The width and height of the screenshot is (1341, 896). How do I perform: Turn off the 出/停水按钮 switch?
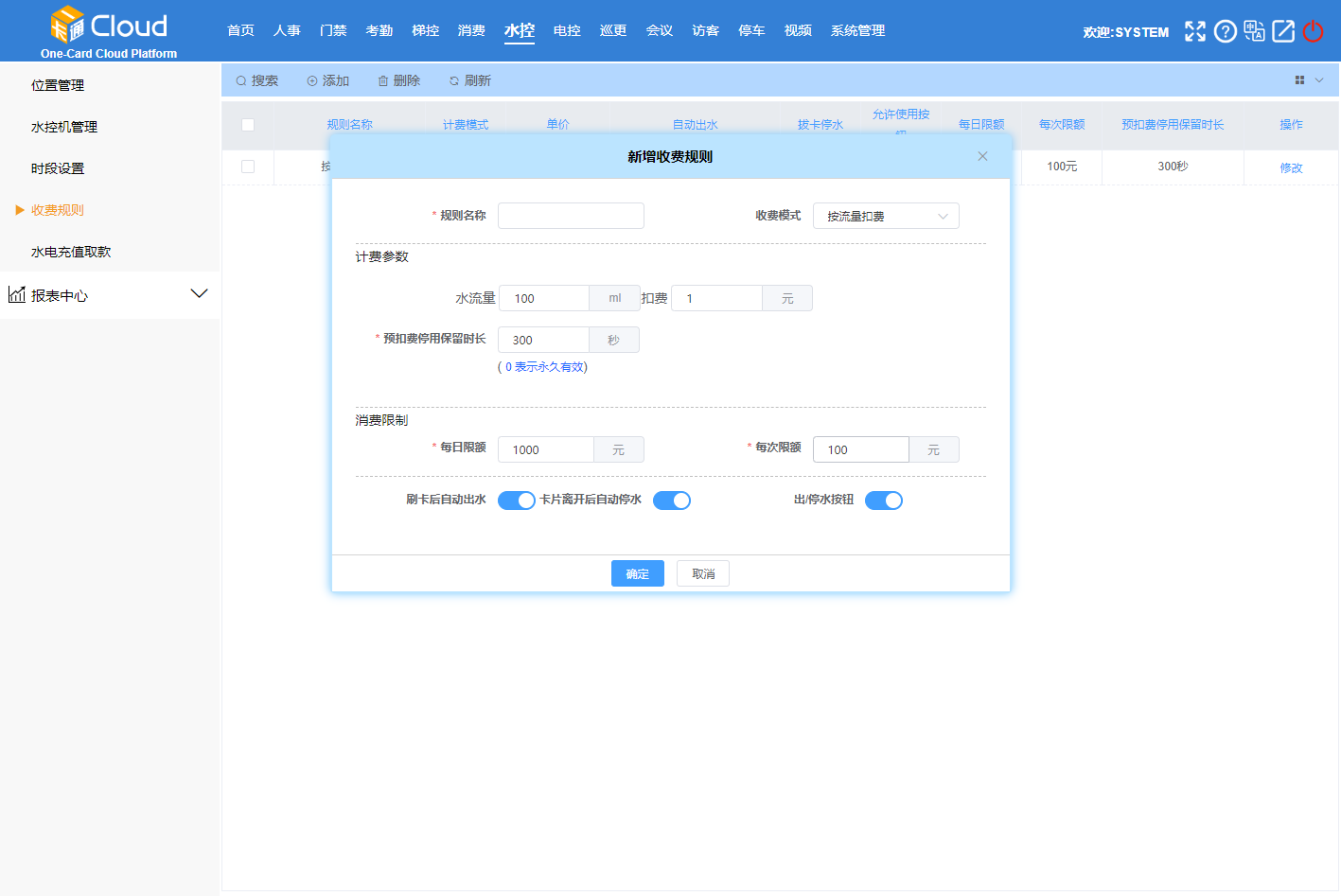(883, 501)
